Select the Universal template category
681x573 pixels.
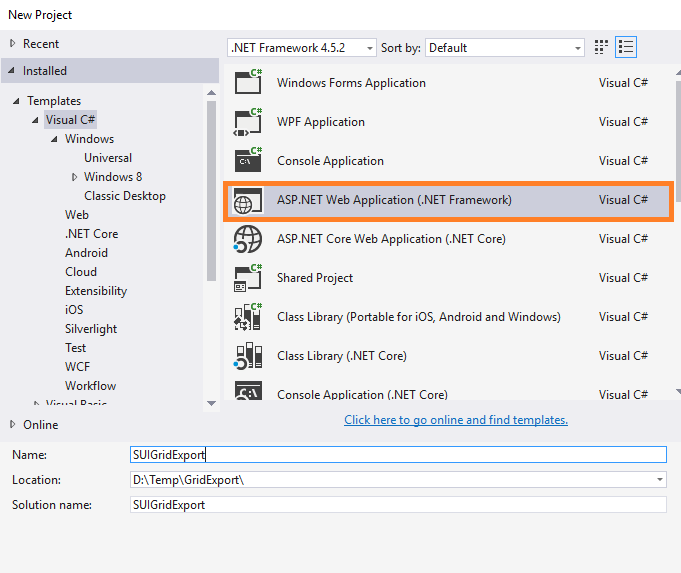pos(108,158)
